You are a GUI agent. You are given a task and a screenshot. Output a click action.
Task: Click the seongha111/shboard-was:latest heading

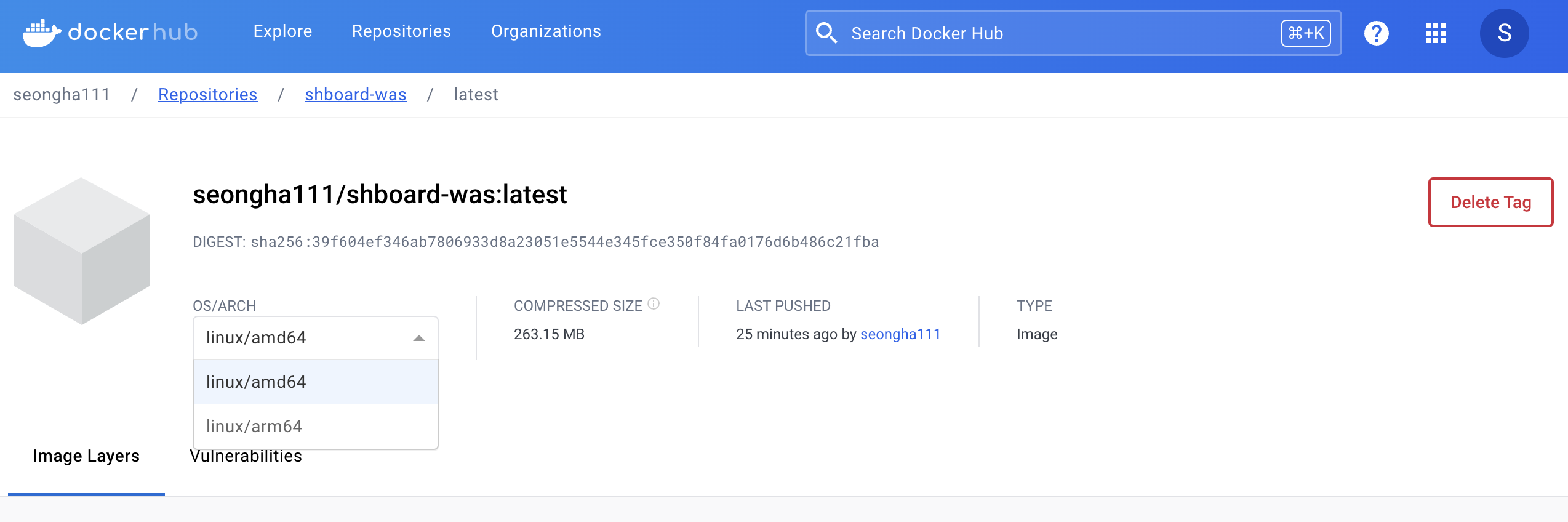[x=380, y=195]
